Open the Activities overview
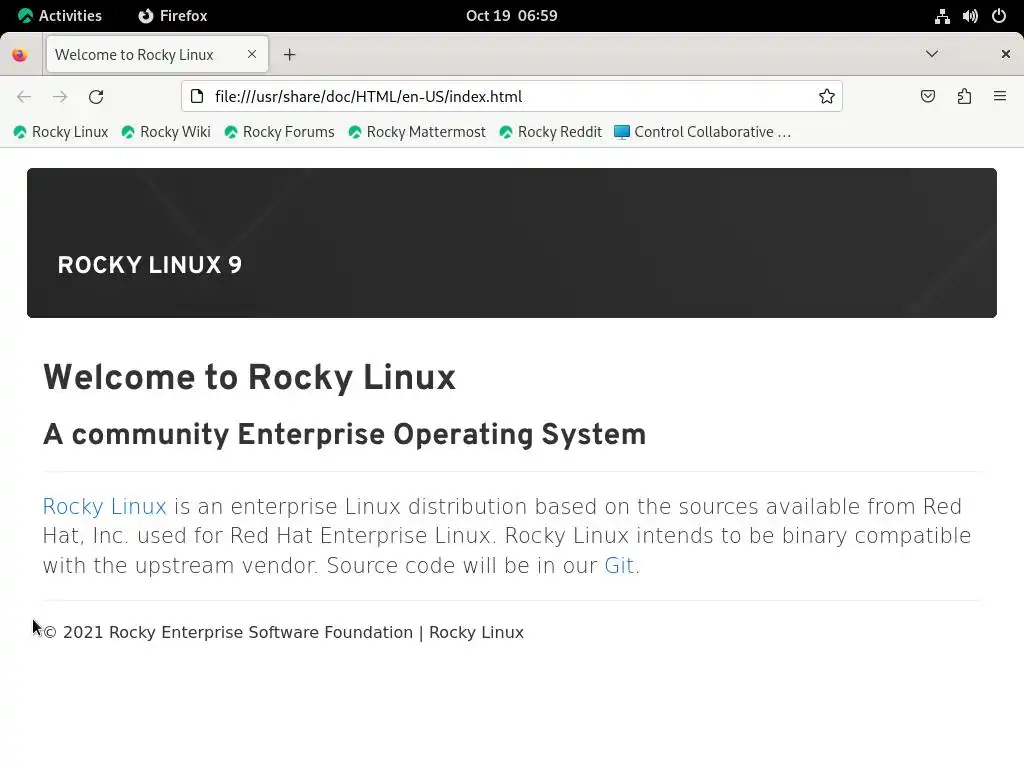Viewport: 1024px width, 768px height. 59,16
